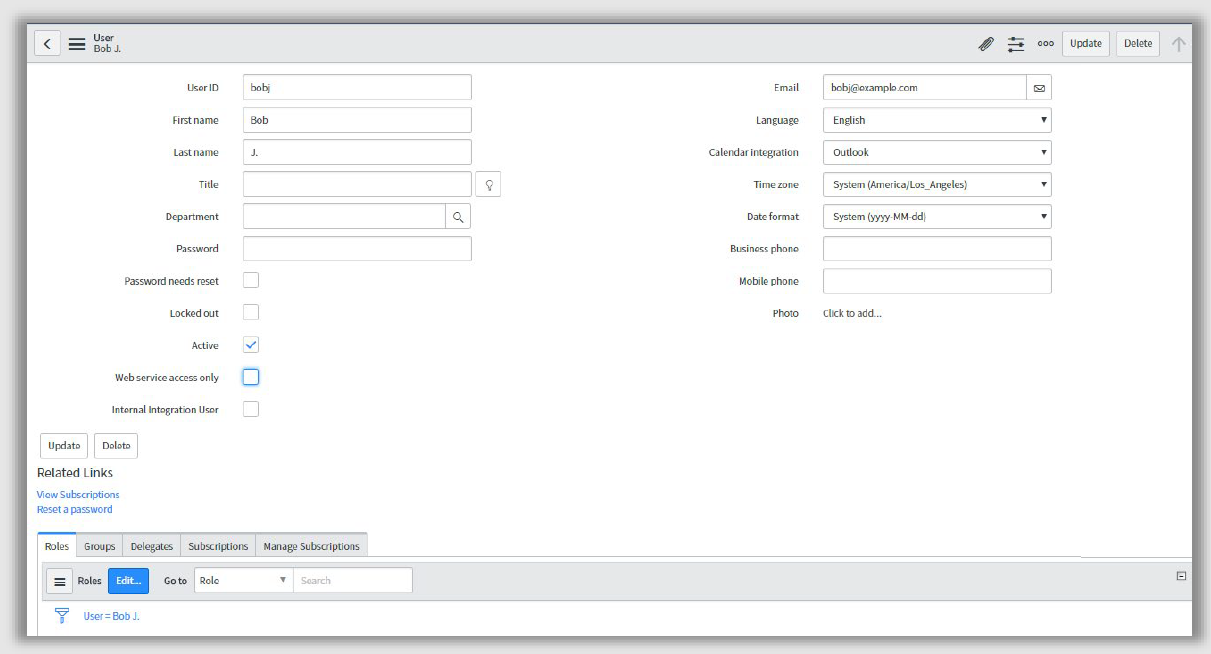This screenshot has height=654, width=1211.
Task: Click the back navigation arrow
Action: [47, 43]
